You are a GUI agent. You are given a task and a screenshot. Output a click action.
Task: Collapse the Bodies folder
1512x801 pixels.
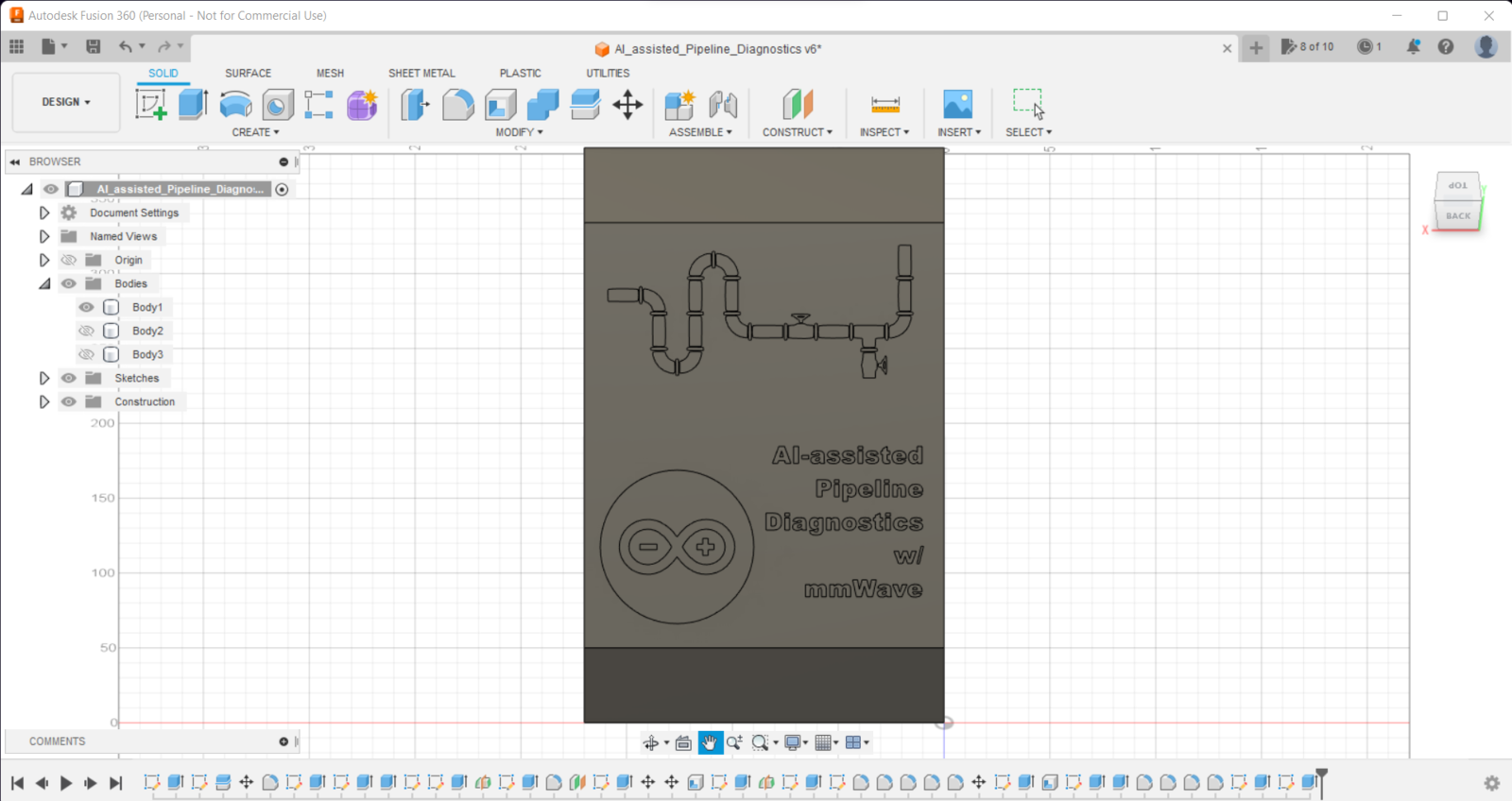[x=44, y=283]
